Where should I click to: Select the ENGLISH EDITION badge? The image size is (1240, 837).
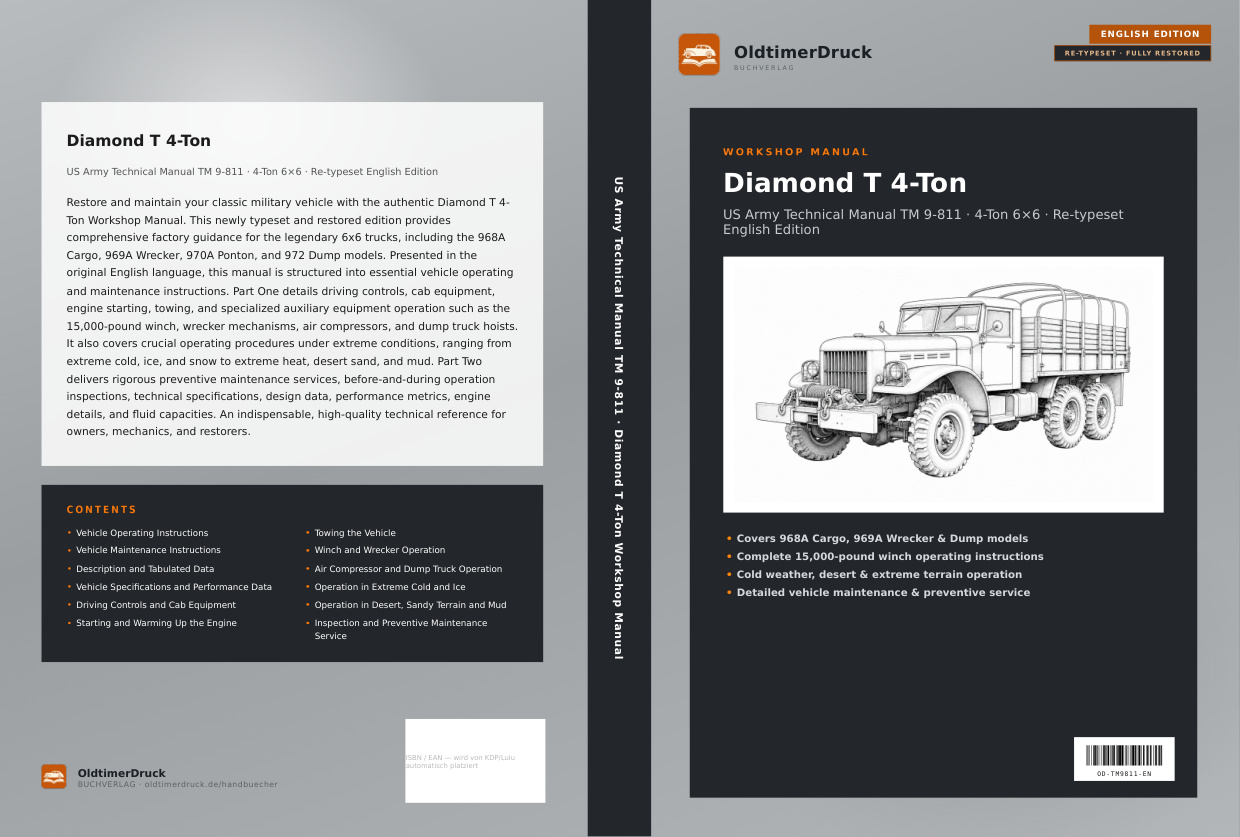[1150, 34]
